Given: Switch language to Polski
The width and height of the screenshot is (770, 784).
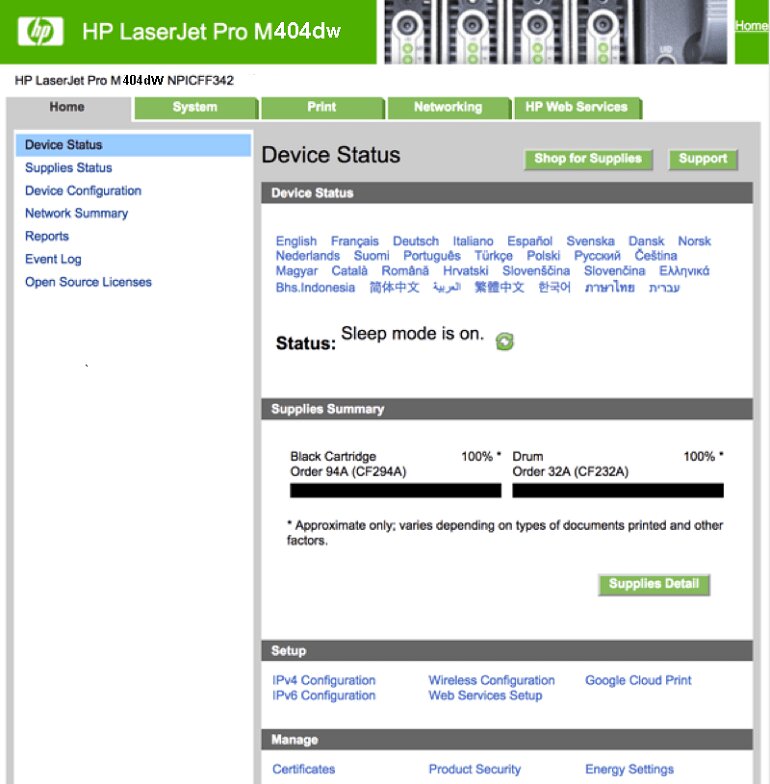Looking at the screenshot, I should (x=543, y=256).
